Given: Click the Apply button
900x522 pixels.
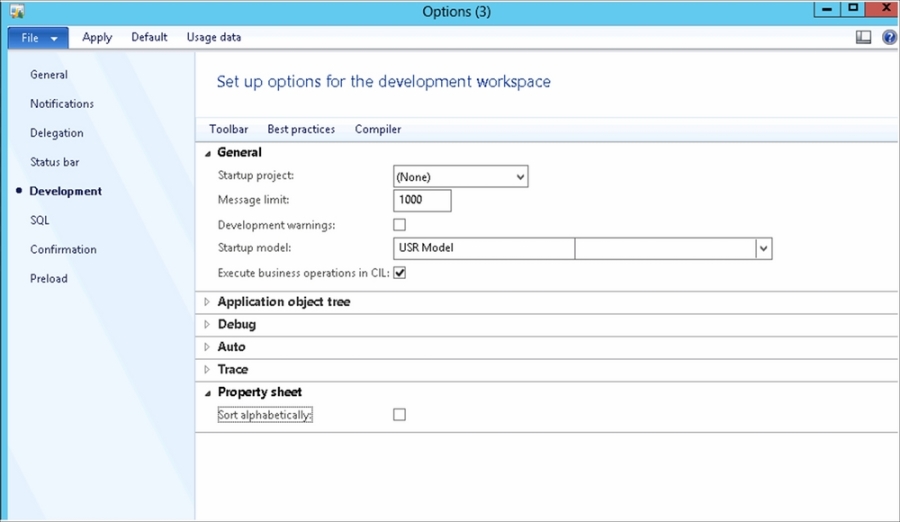Looking at the screenshot, I should tap(97, 37).
